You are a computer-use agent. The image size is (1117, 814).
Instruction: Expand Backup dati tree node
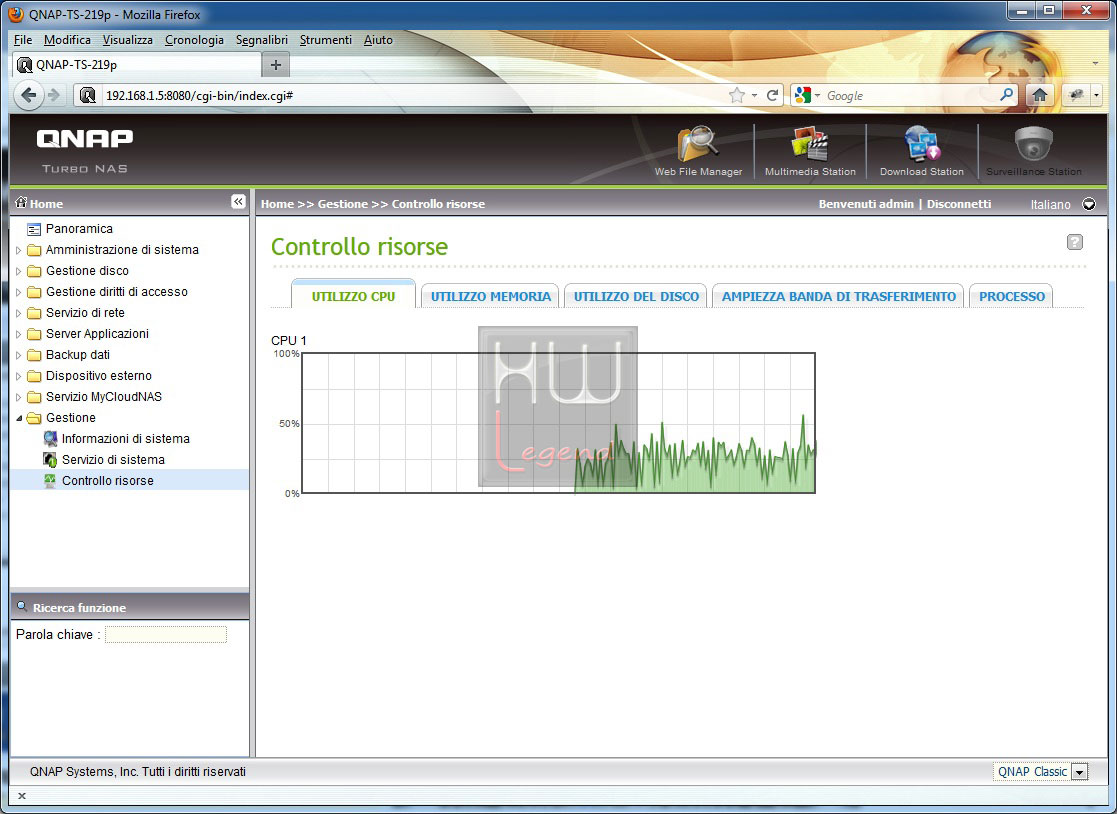(x=19, y=355)
